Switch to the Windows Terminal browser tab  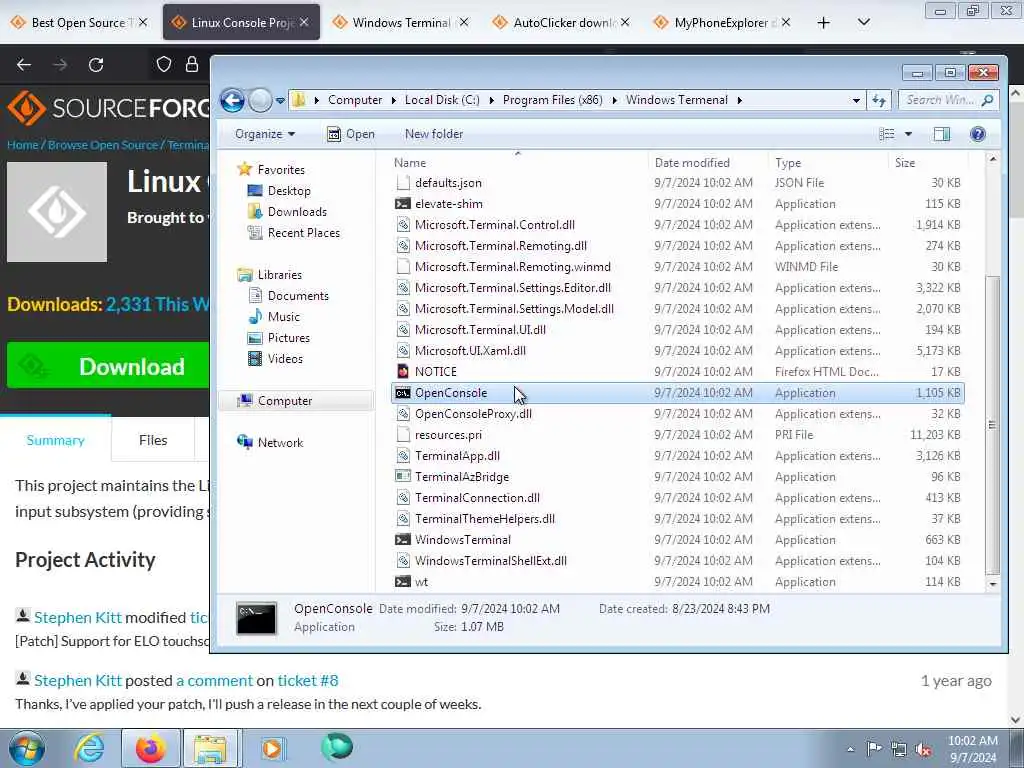click(x=402, y=23)
